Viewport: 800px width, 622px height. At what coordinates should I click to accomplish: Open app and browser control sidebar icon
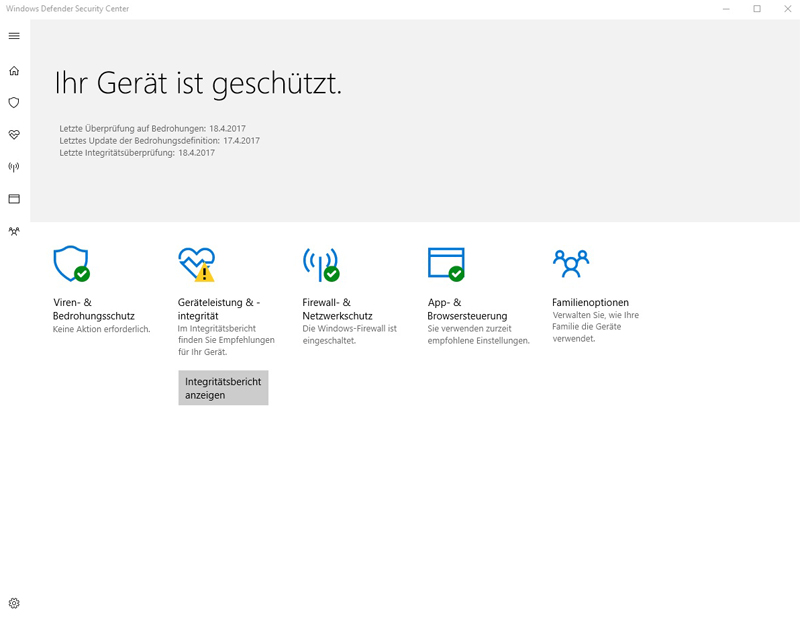tap(14, 199)
